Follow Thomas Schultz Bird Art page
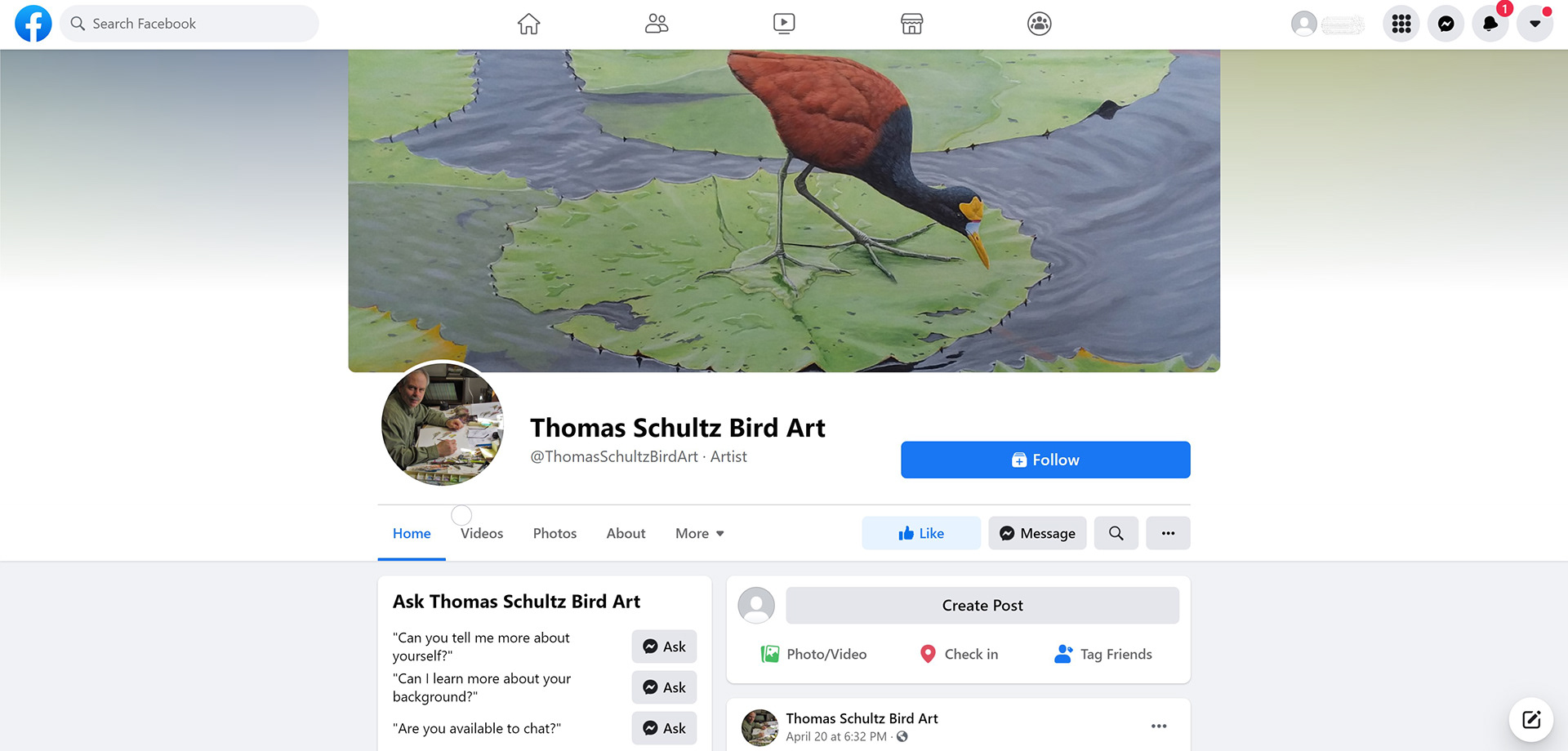This screenshot has width=1568, height=751. pos(1045,460)
